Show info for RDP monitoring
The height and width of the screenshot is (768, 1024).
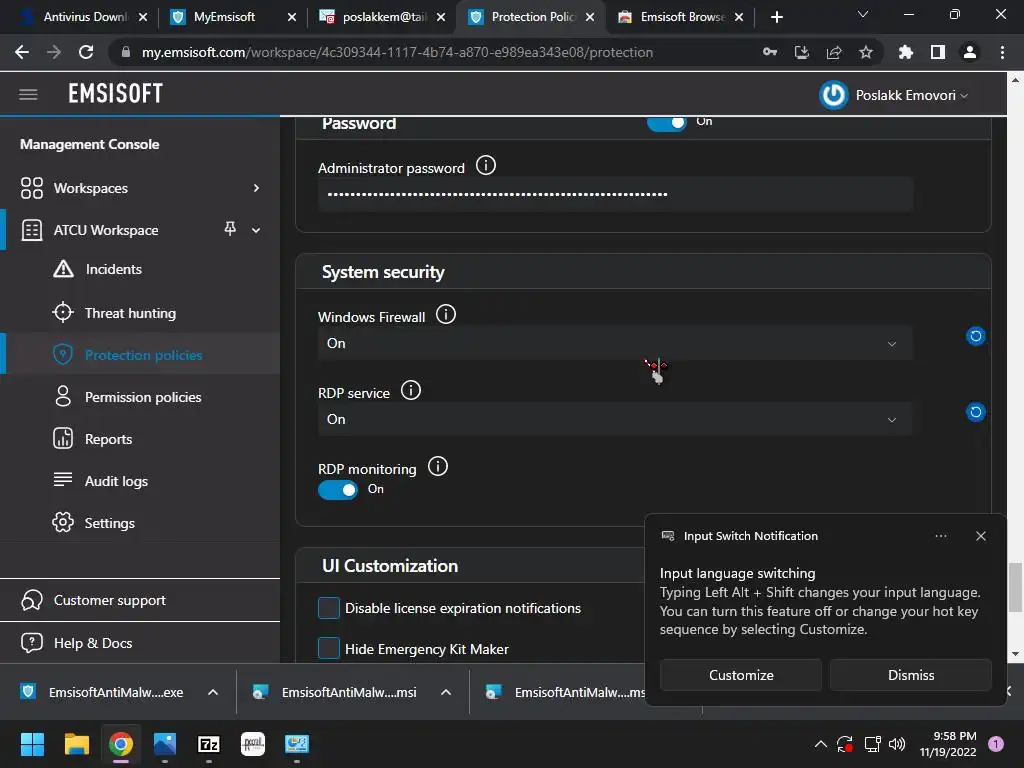tap(438, 466)
